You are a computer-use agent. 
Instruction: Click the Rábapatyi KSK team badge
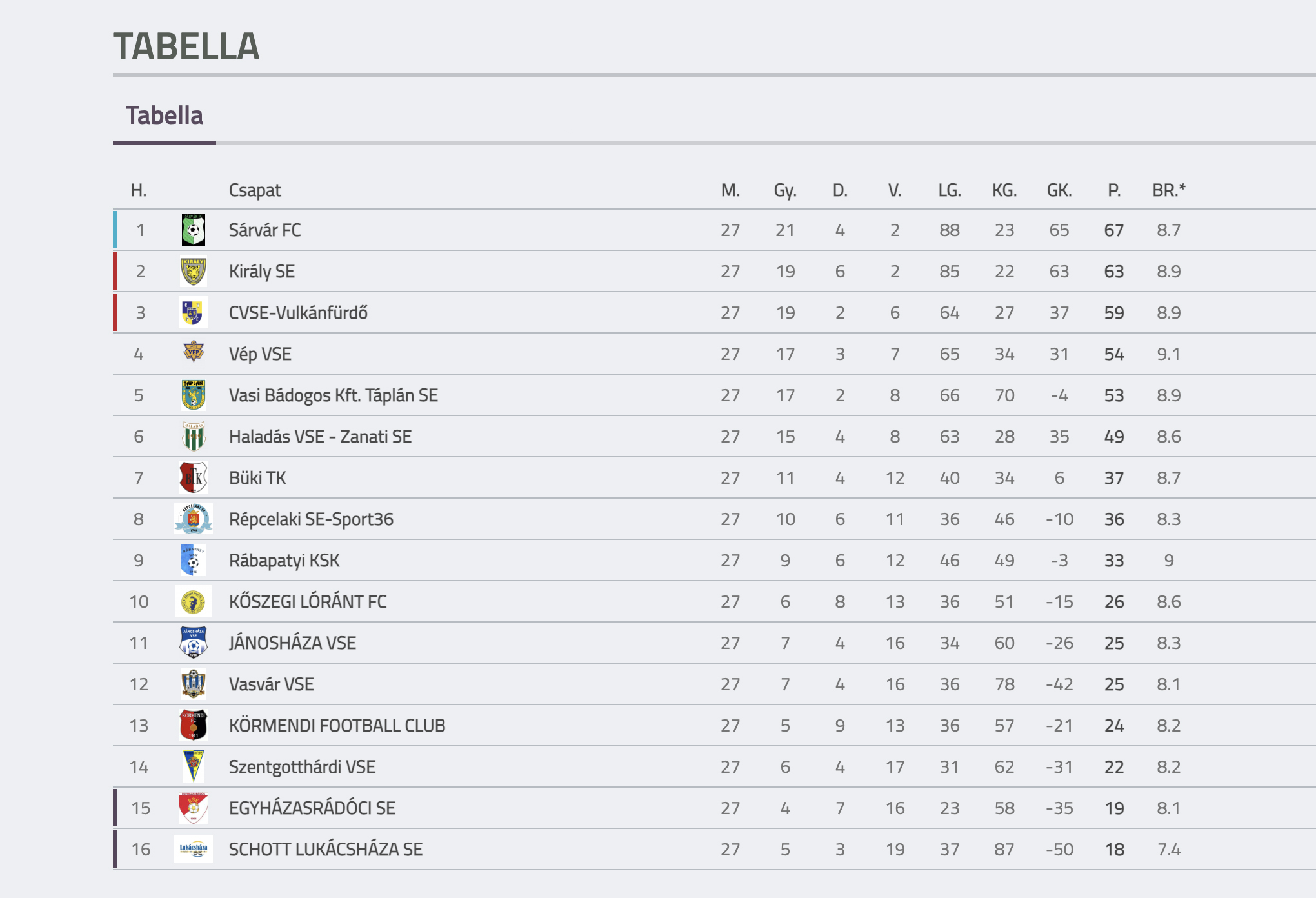pyautogui.click(x=194, y=560)
